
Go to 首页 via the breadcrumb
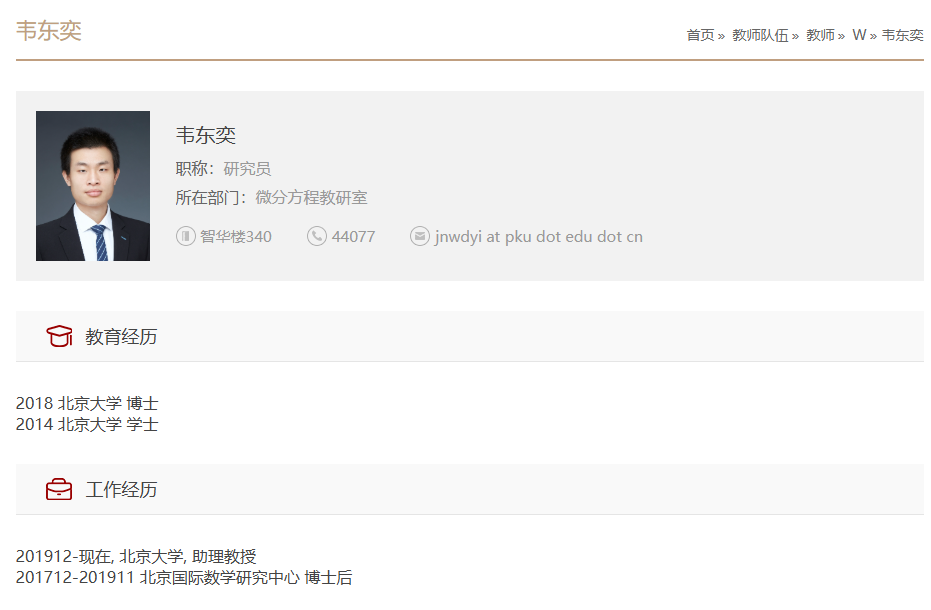700,35
